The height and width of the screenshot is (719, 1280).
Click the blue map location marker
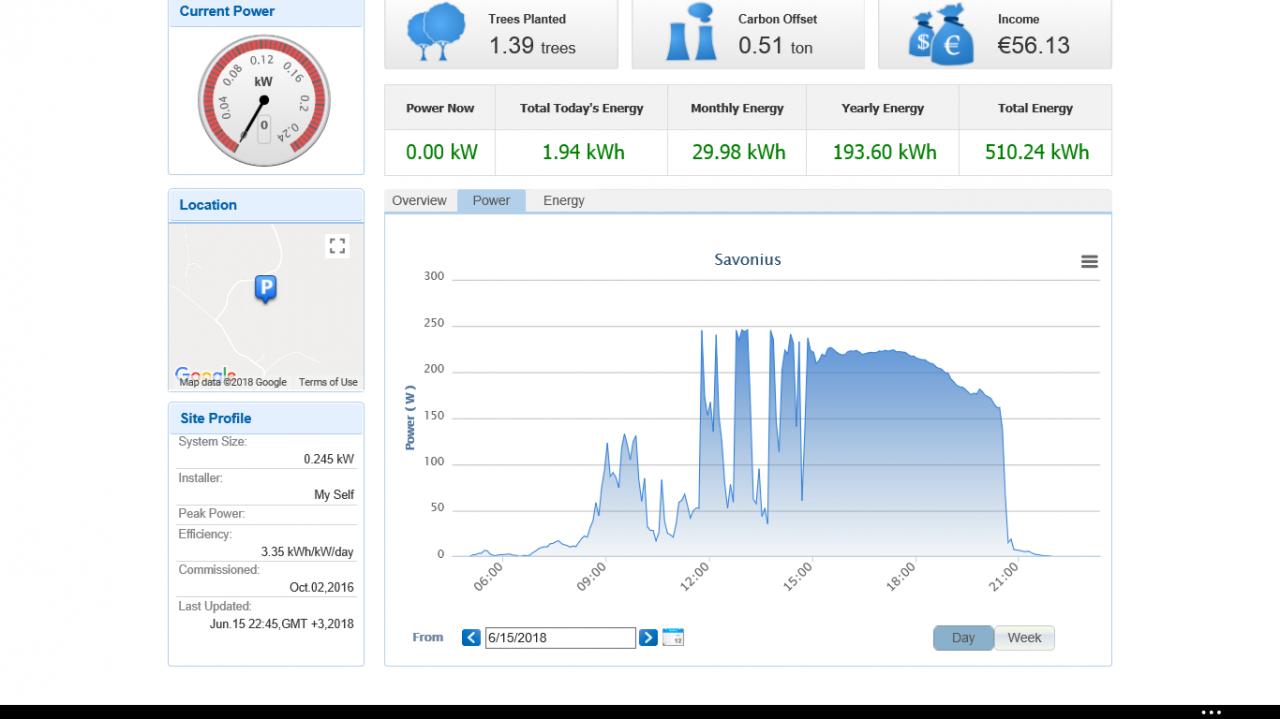pyautogui.click(x=265, y=289)
